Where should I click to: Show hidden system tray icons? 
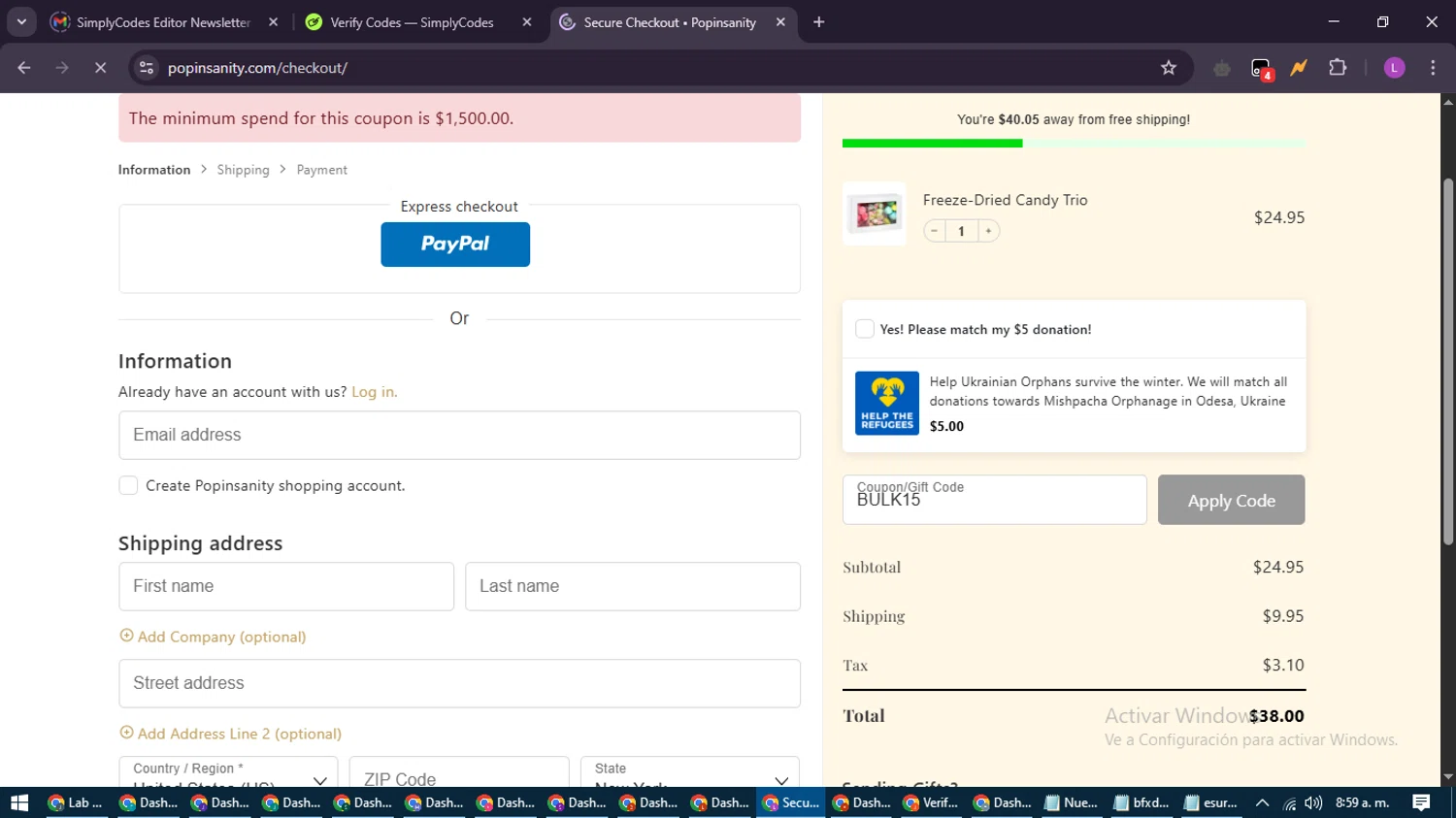tap(1262, 802)
